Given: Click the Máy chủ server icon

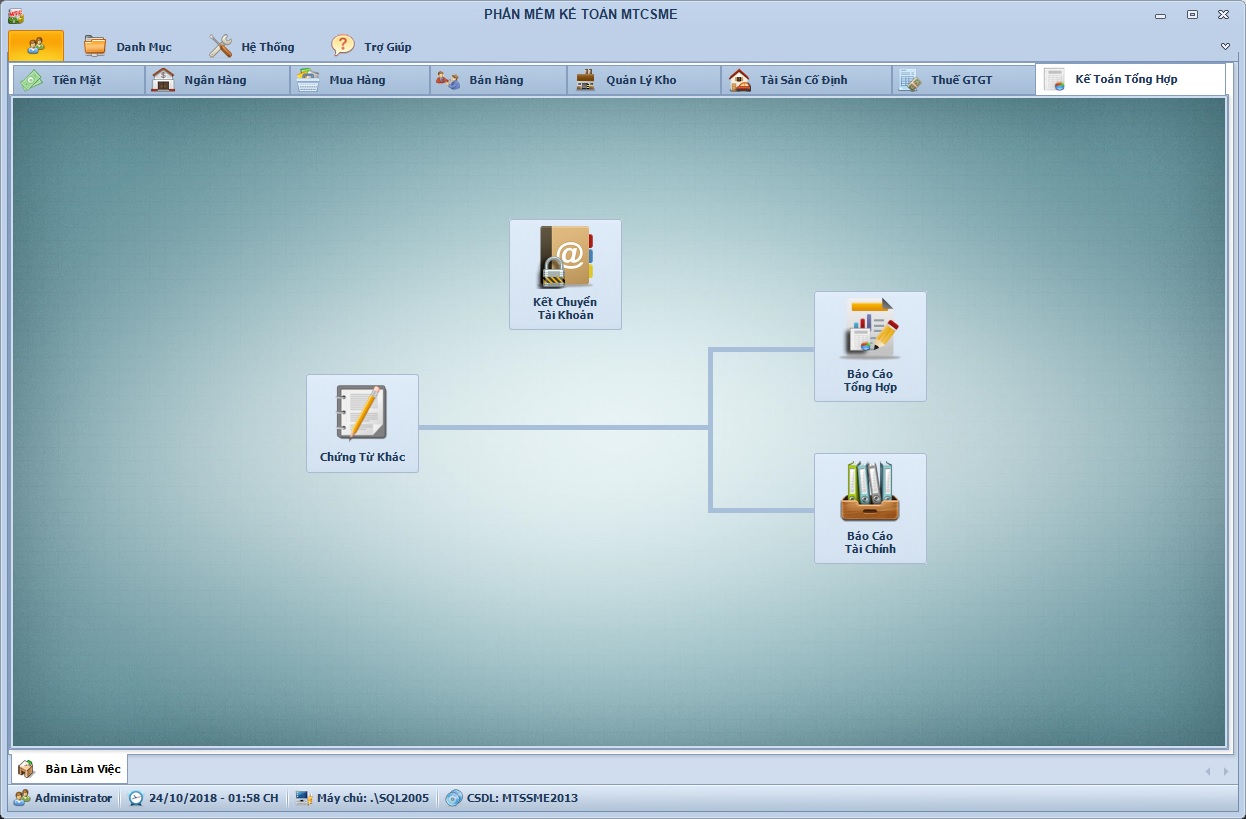Looking at the screenshot, I should [x=304, y=798].
